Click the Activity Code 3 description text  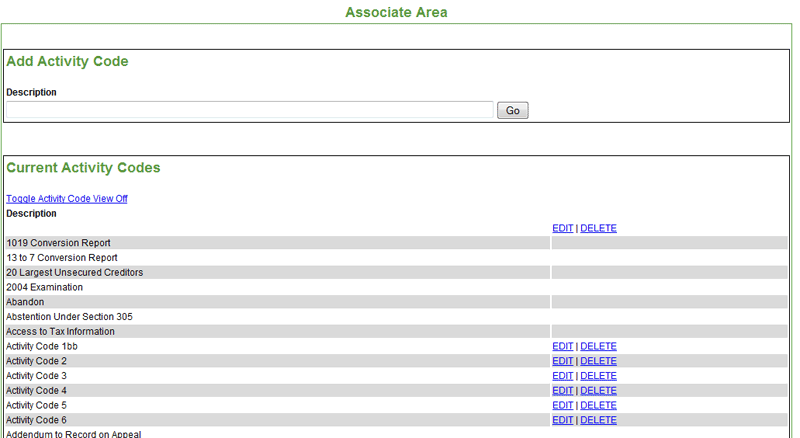[36, 376]
